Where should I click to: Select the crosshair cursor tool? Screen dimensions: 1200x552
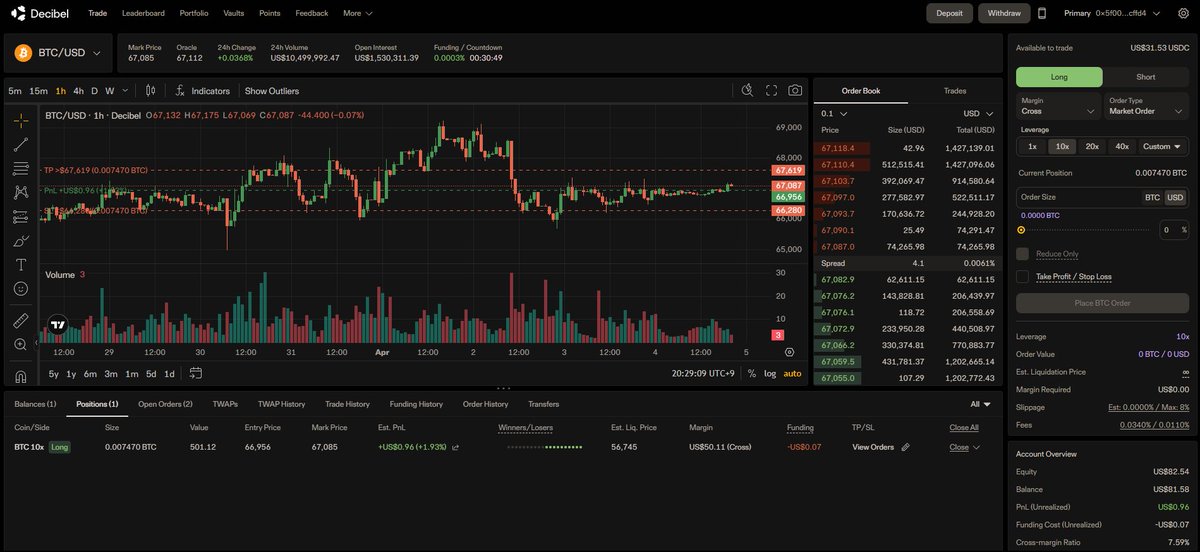(x=21, y=120)
